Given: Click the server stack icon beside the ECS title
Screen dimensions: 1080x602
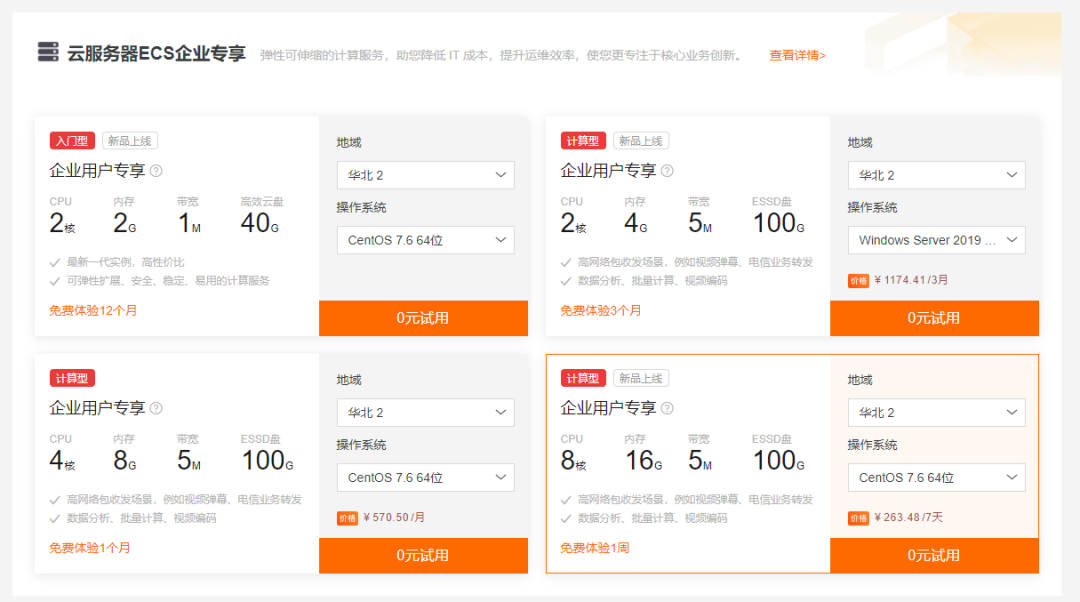Looking at the screenshot, I should click(48, 53).
